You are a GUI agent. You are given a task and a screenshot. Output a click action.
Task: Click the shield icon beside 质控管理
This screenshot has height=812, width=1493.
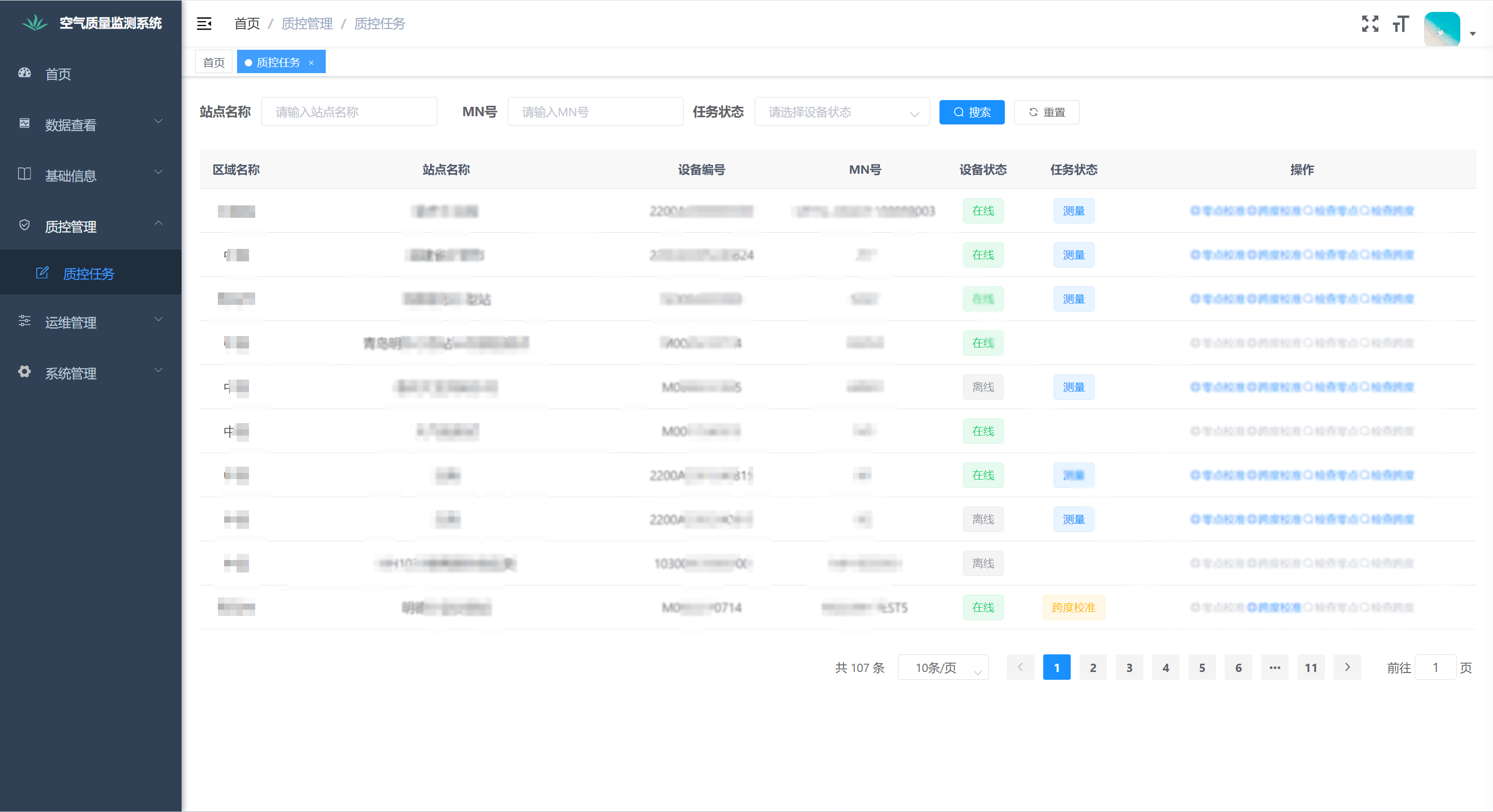point(24,226)
